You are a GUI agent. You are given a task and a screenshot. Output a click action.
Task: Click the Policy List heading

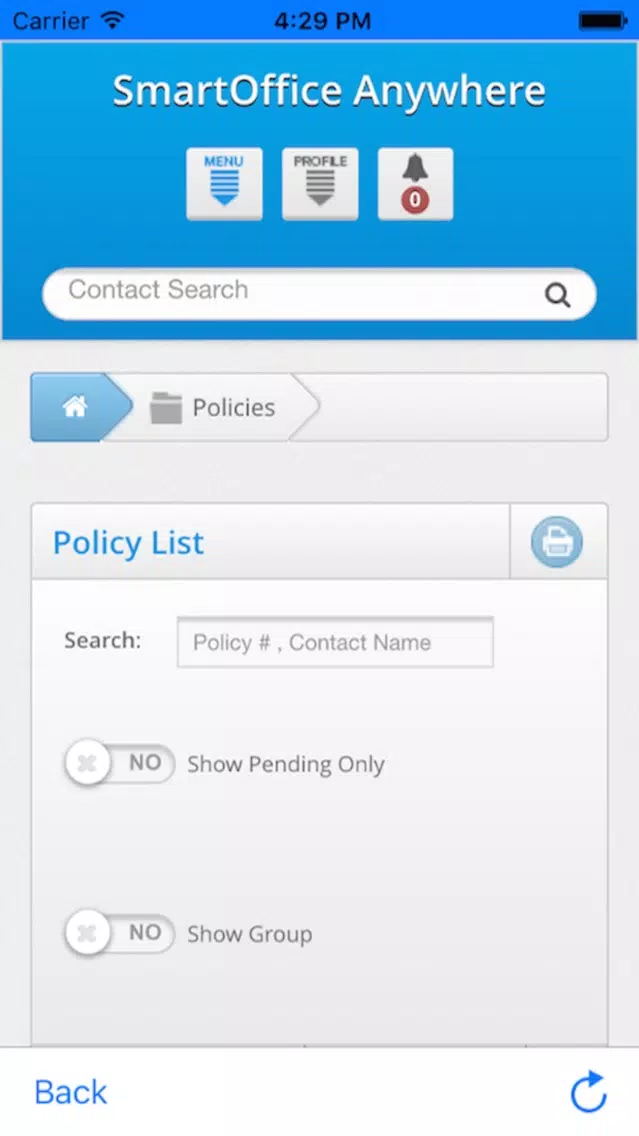tap(129, 542)
